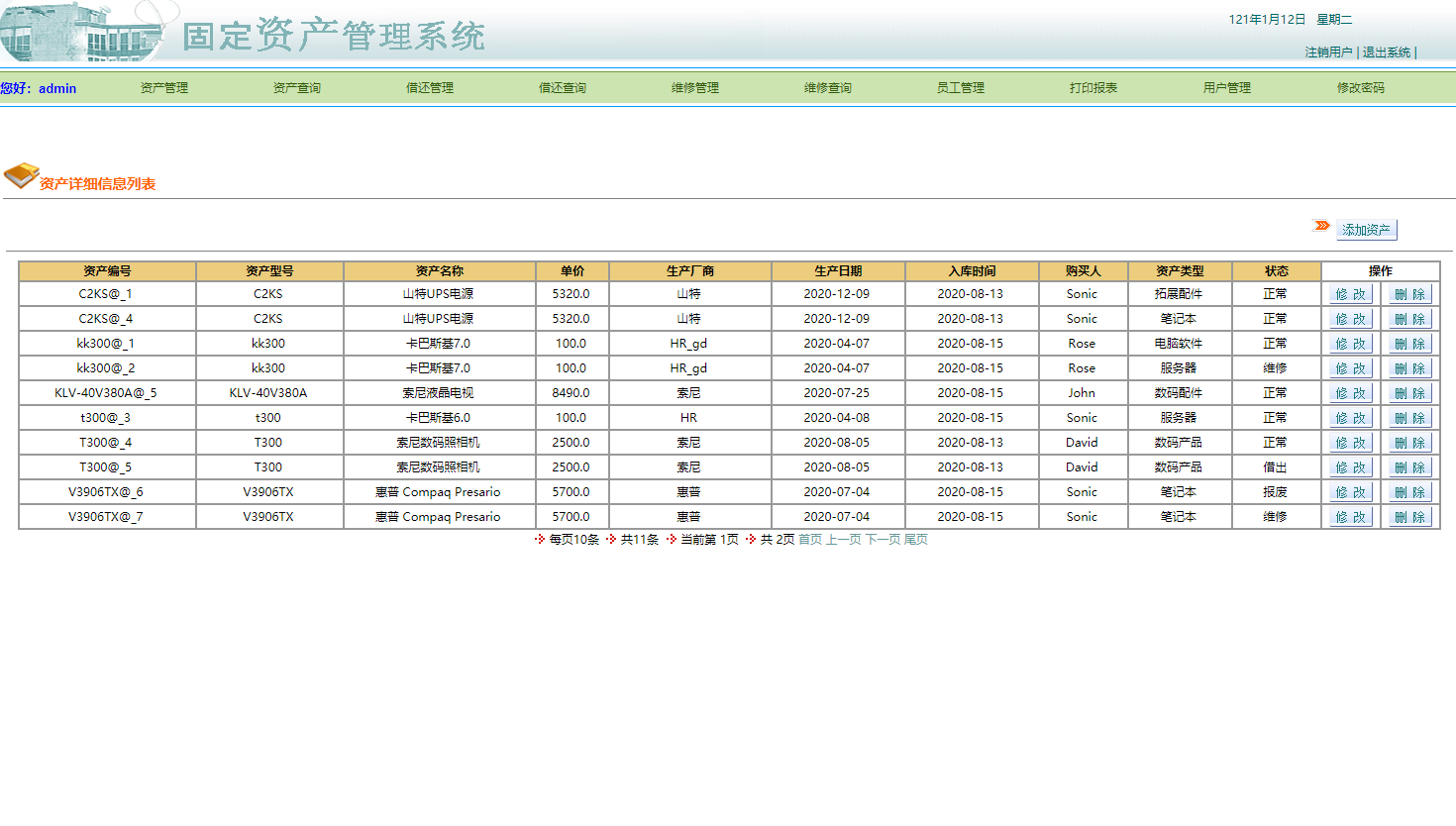This screenshot has height=826, width=1456.
Task: Open the 用户管理 page
Action: [x=1225, y=87]
